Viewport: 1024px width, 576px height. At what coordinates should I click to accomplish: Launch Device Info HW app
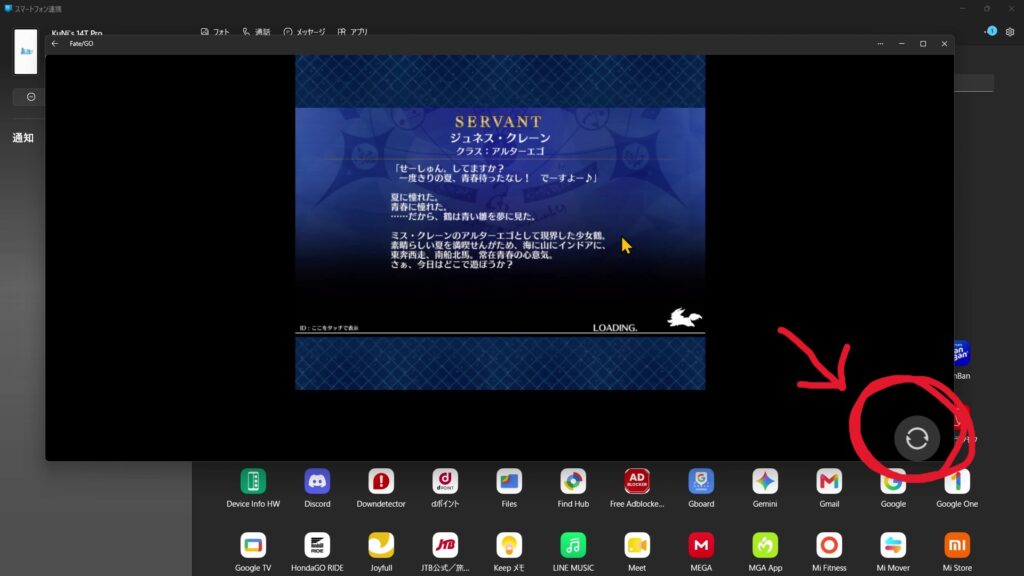(x=253, y=488)
